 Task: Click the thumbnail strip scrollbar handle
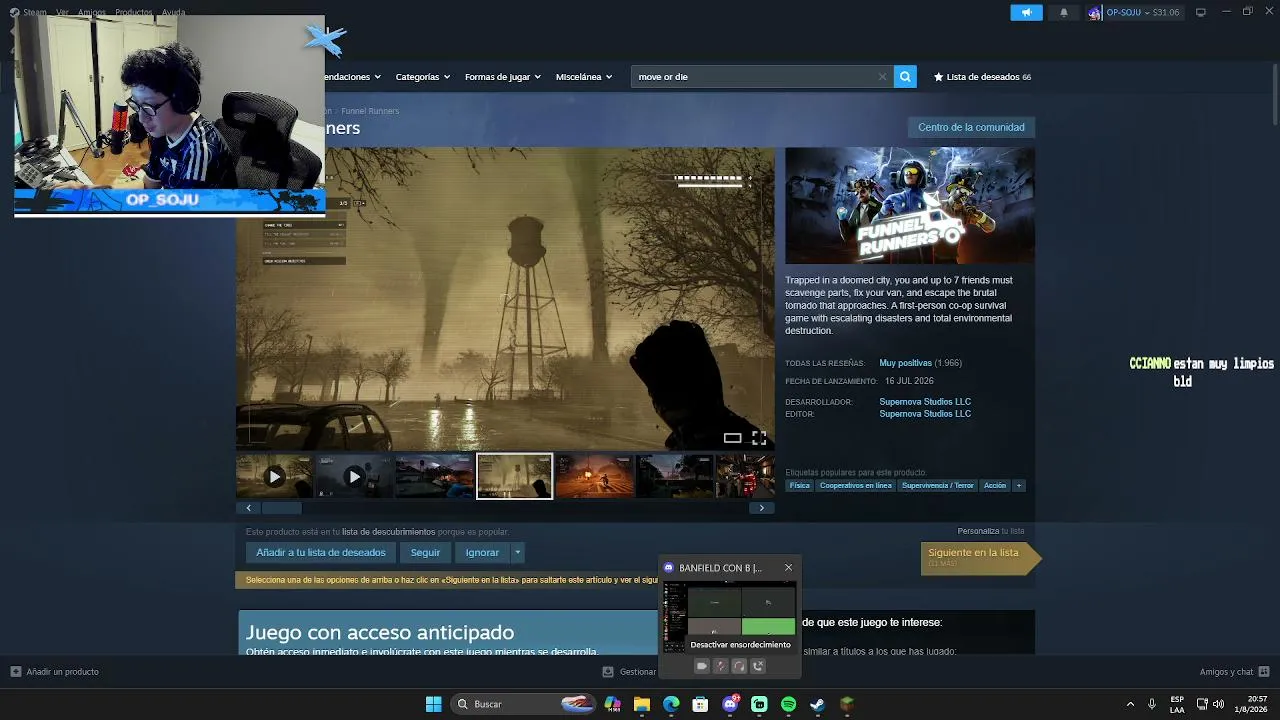click(x=281, y=508)
